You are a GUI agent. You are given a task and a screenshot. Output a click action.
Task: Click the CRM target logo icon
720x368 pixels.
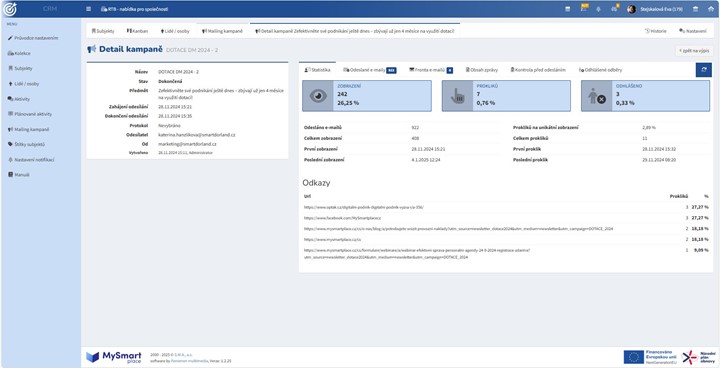10,9
